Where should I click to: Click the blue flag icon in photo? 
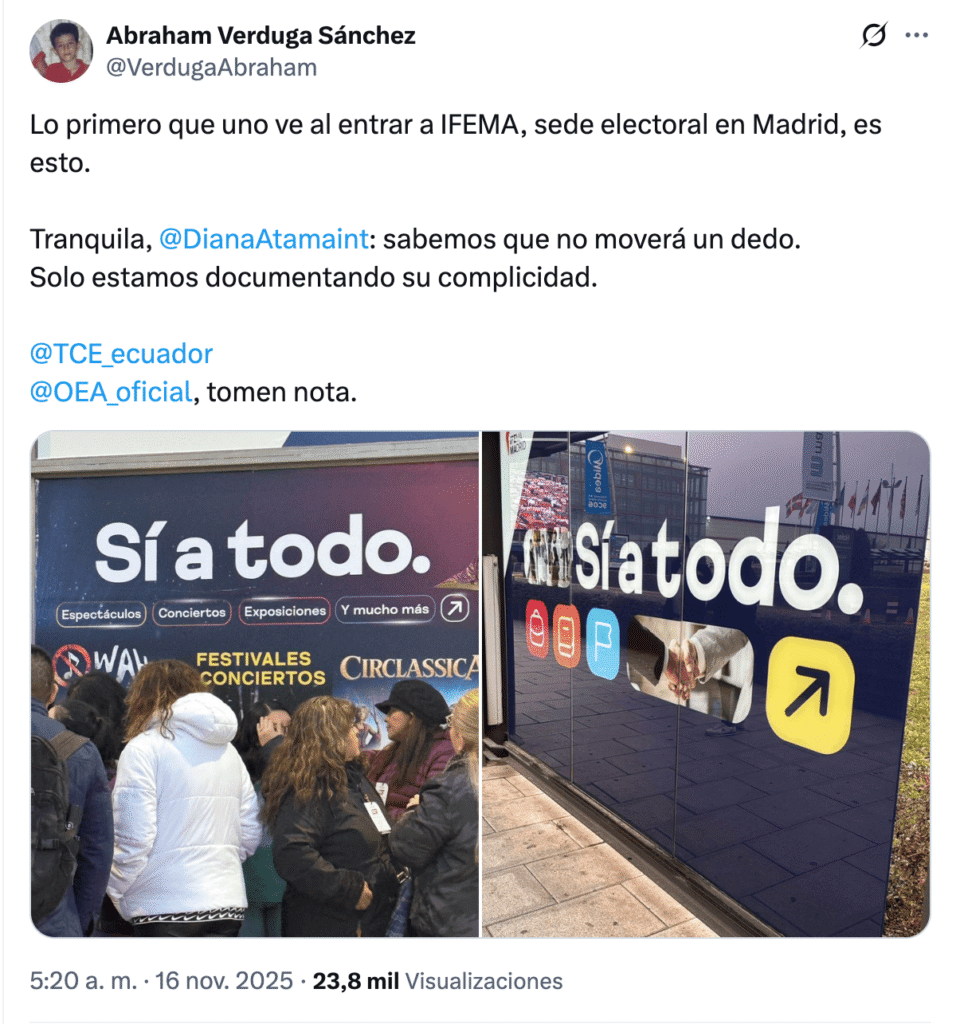tap(602, 643)
